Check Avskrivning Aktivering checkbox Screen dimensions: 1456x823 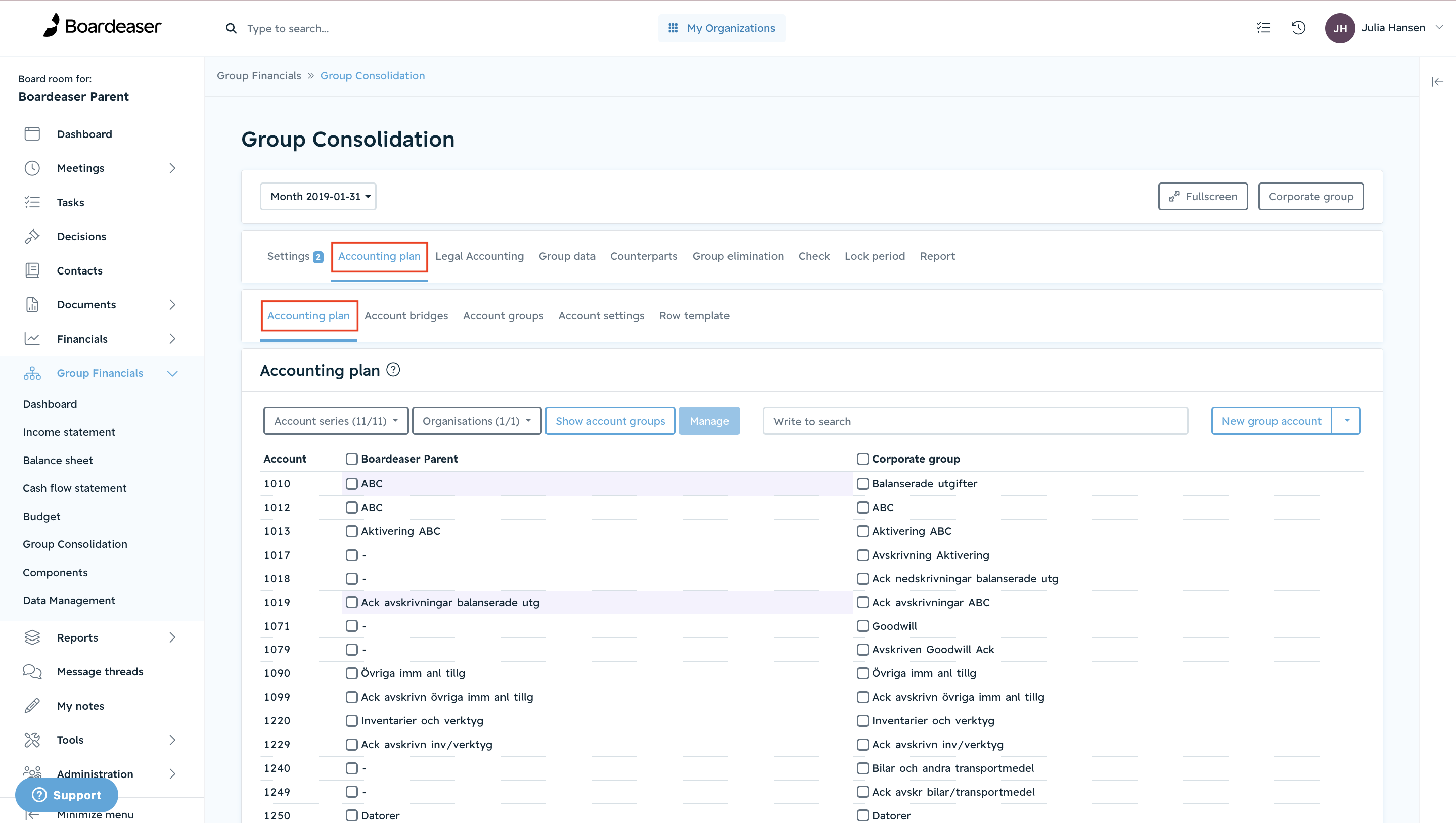click(862, 555)
